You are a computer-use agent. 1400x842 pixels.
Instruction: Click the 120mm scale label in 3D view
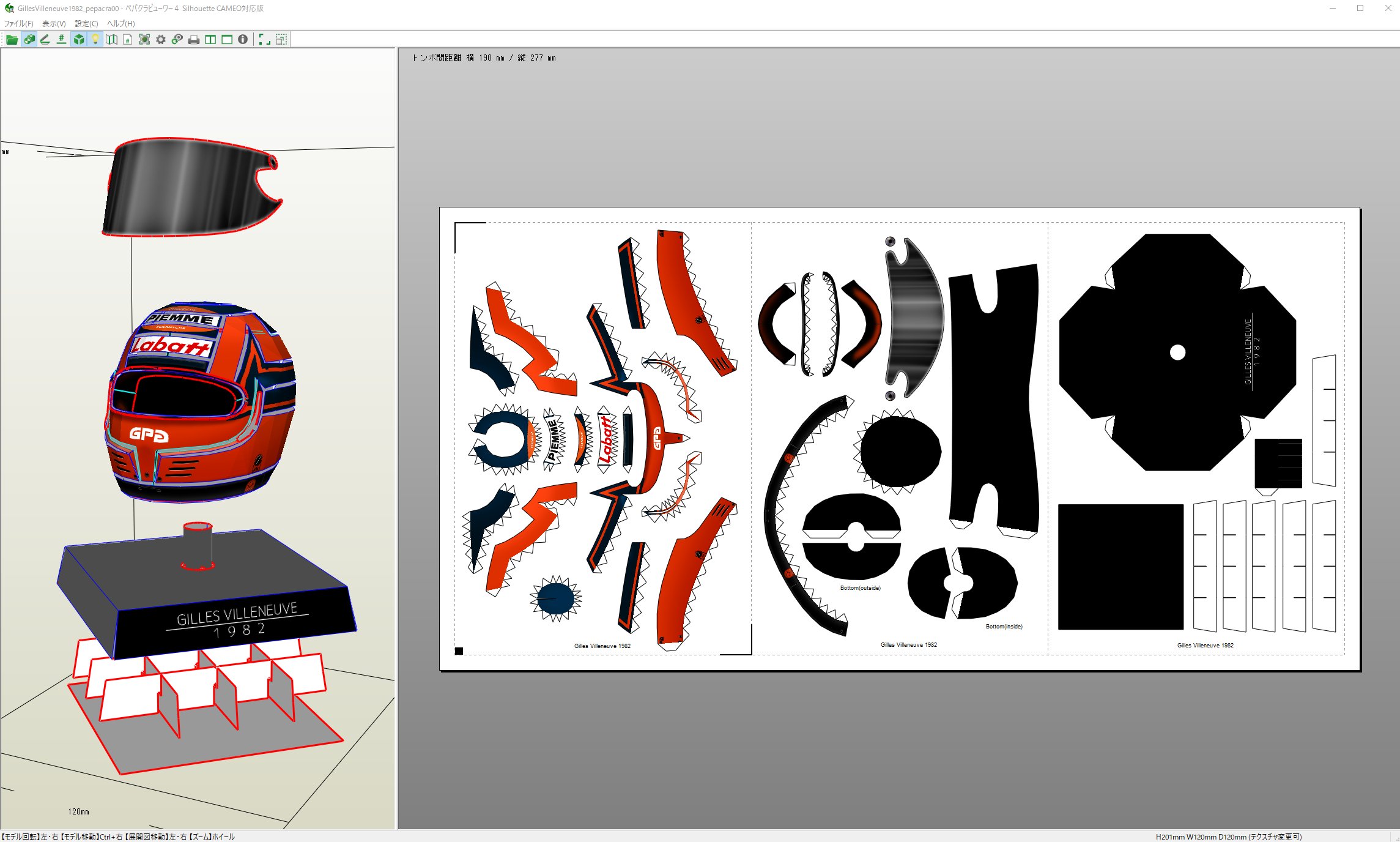[78, 811]
